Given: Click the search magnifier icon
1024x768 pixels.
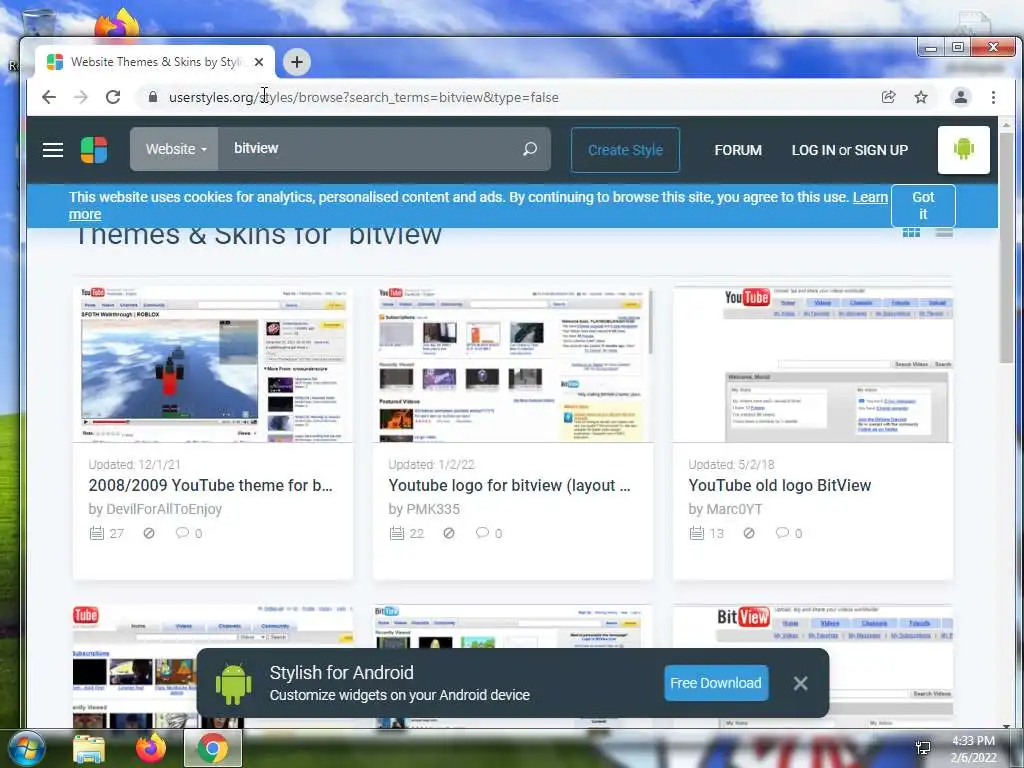Looking at the screenshot, I should pos(530,149).
